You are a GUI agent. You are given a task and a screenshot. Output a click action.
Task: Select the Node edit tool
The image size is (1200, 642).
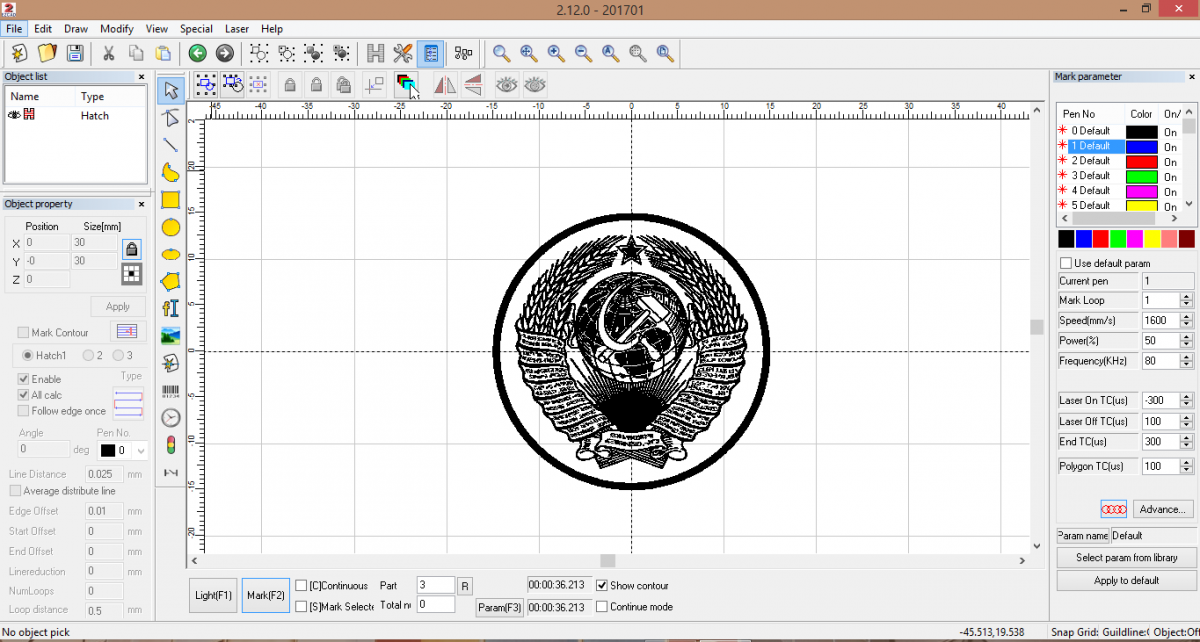[x=171, y=118]
